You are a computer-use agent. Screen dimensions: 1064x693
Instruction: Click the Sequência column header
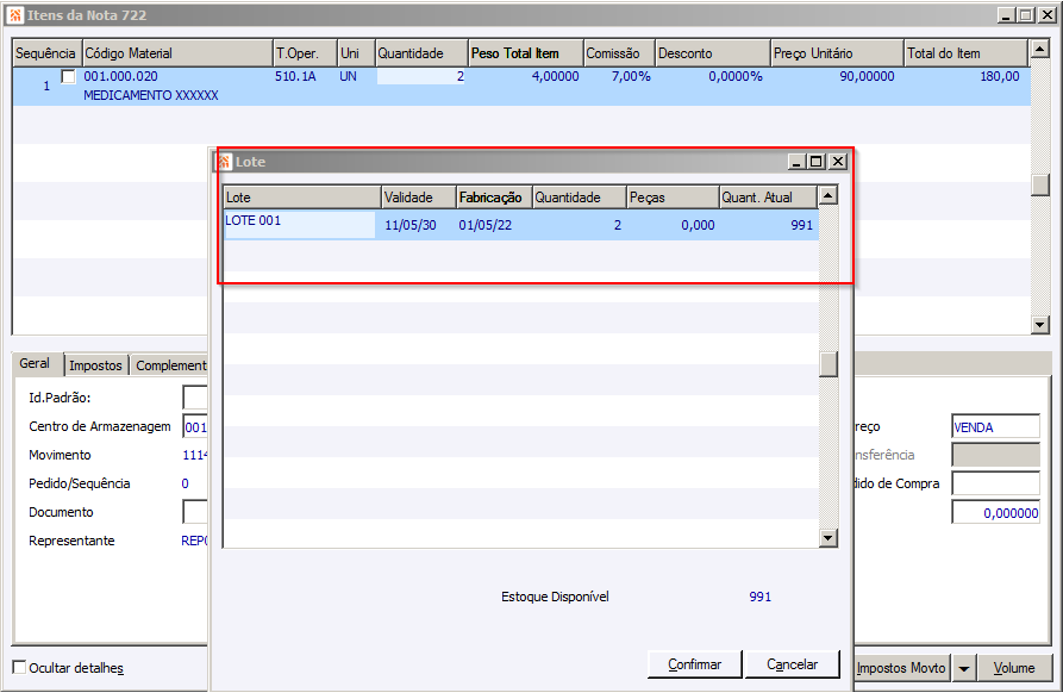(47, 53)
